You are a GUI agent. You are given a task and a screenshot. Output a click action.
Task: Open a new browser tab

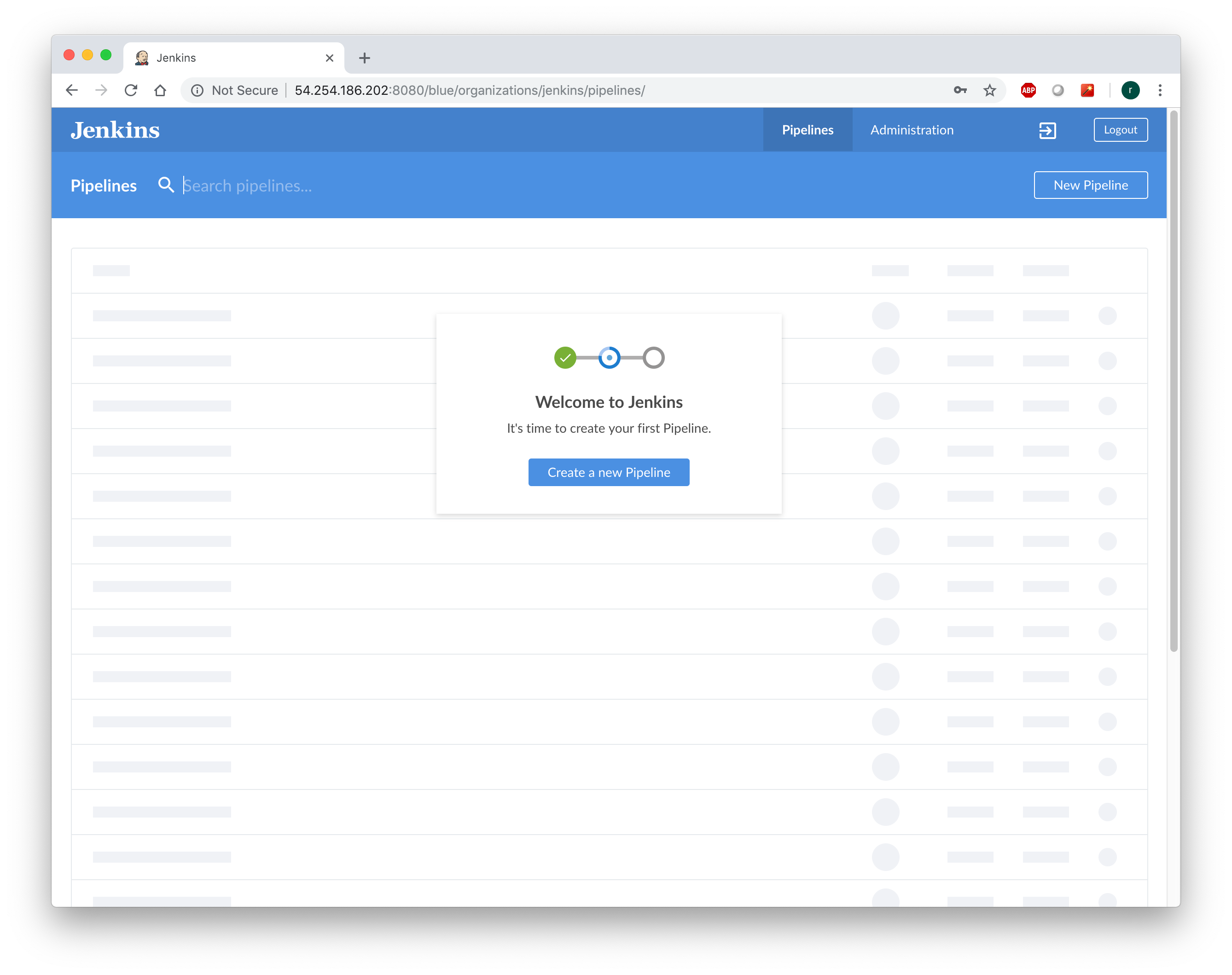[x=364, y=58]
